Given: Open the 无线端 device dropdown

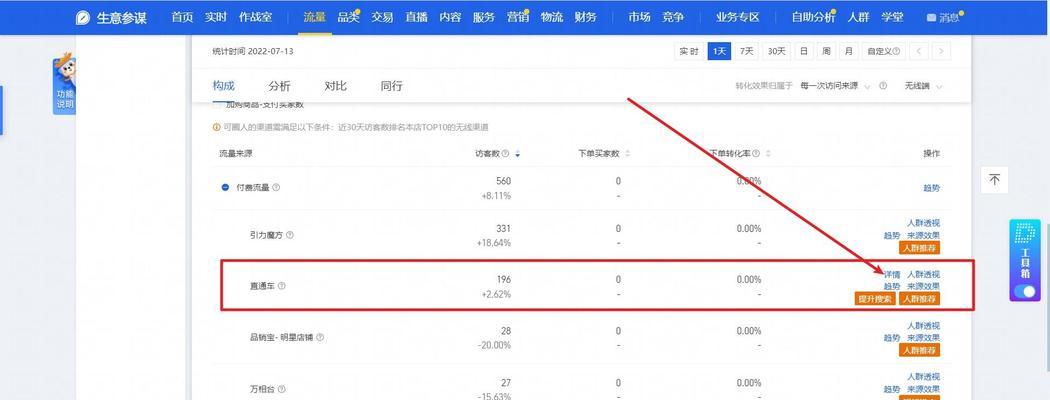Looking at the screenshot, I should point(923,86).
